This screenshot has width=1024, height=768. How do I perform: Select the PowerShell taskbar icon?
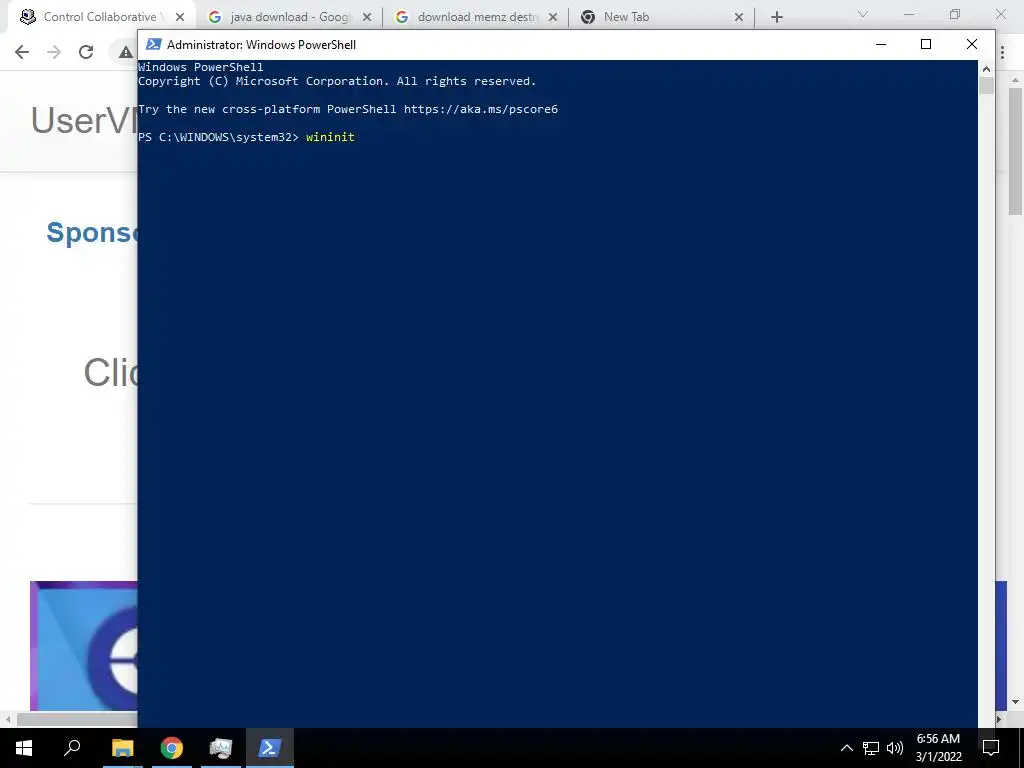click(x=270, y=748)
